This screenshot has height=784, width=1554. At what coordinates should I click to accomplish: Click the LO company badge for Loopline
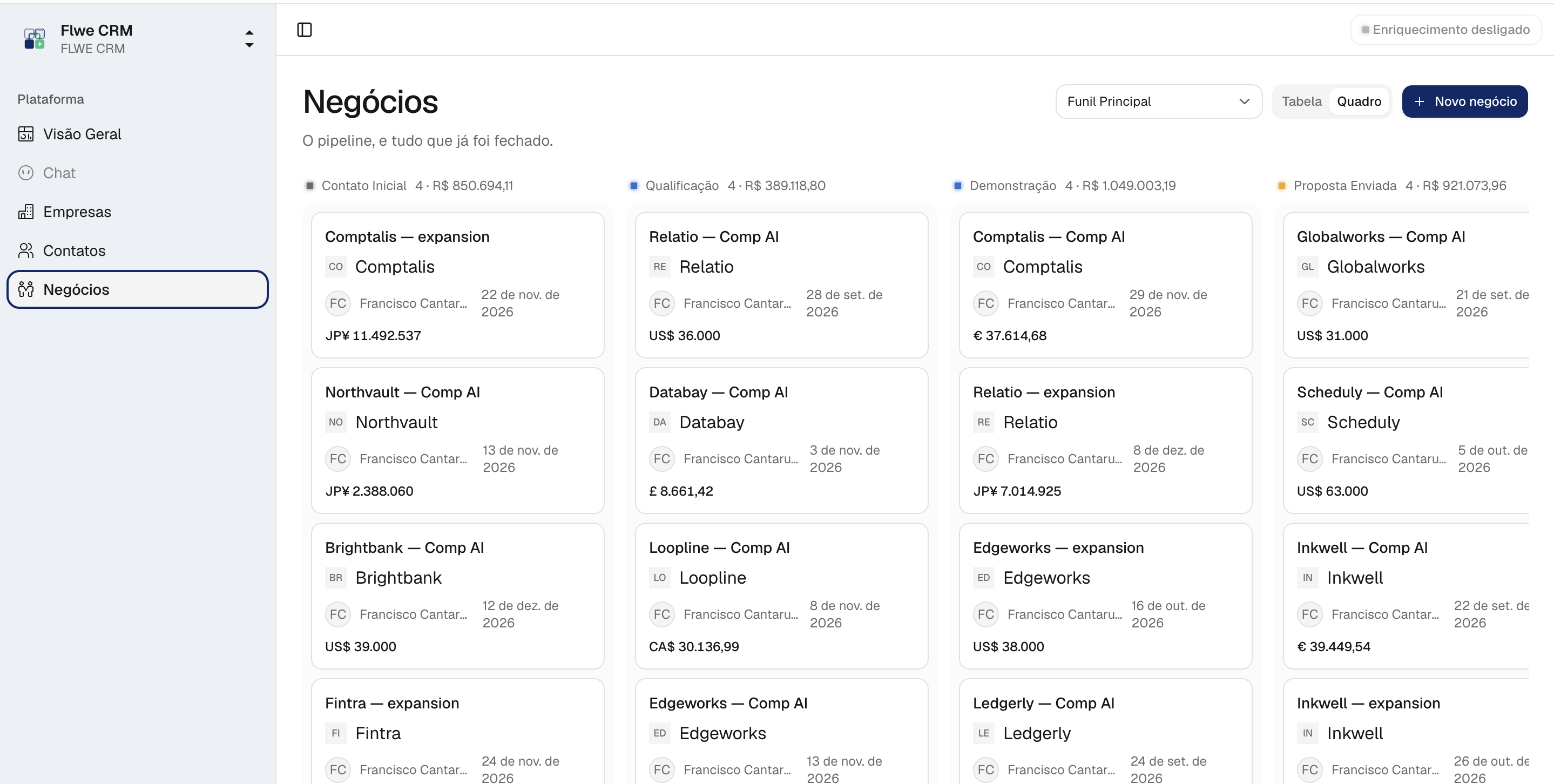660,578
